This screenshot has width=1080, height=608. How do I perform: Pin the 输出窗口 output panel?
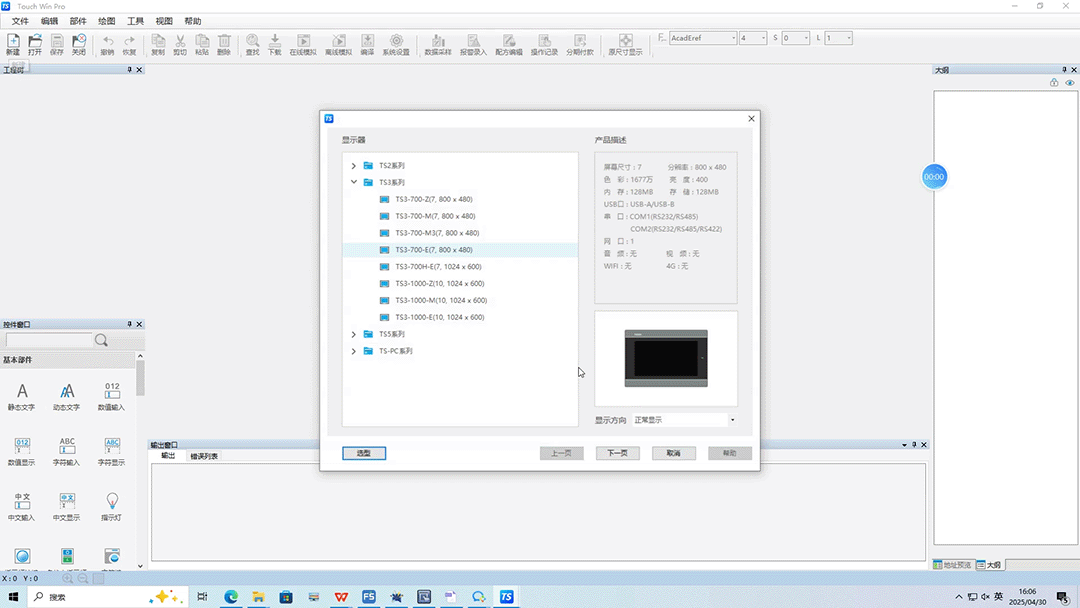(x=914, y=445)
